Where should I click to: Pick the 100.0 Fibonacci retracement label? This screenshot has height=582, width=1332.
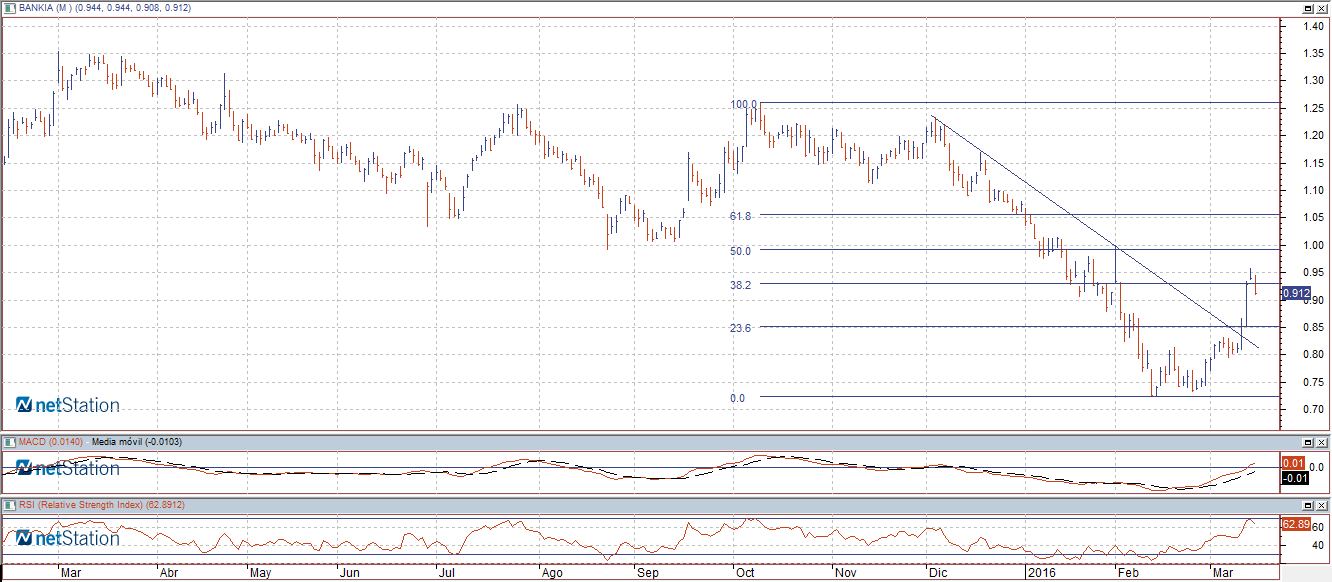pos(743,104)
